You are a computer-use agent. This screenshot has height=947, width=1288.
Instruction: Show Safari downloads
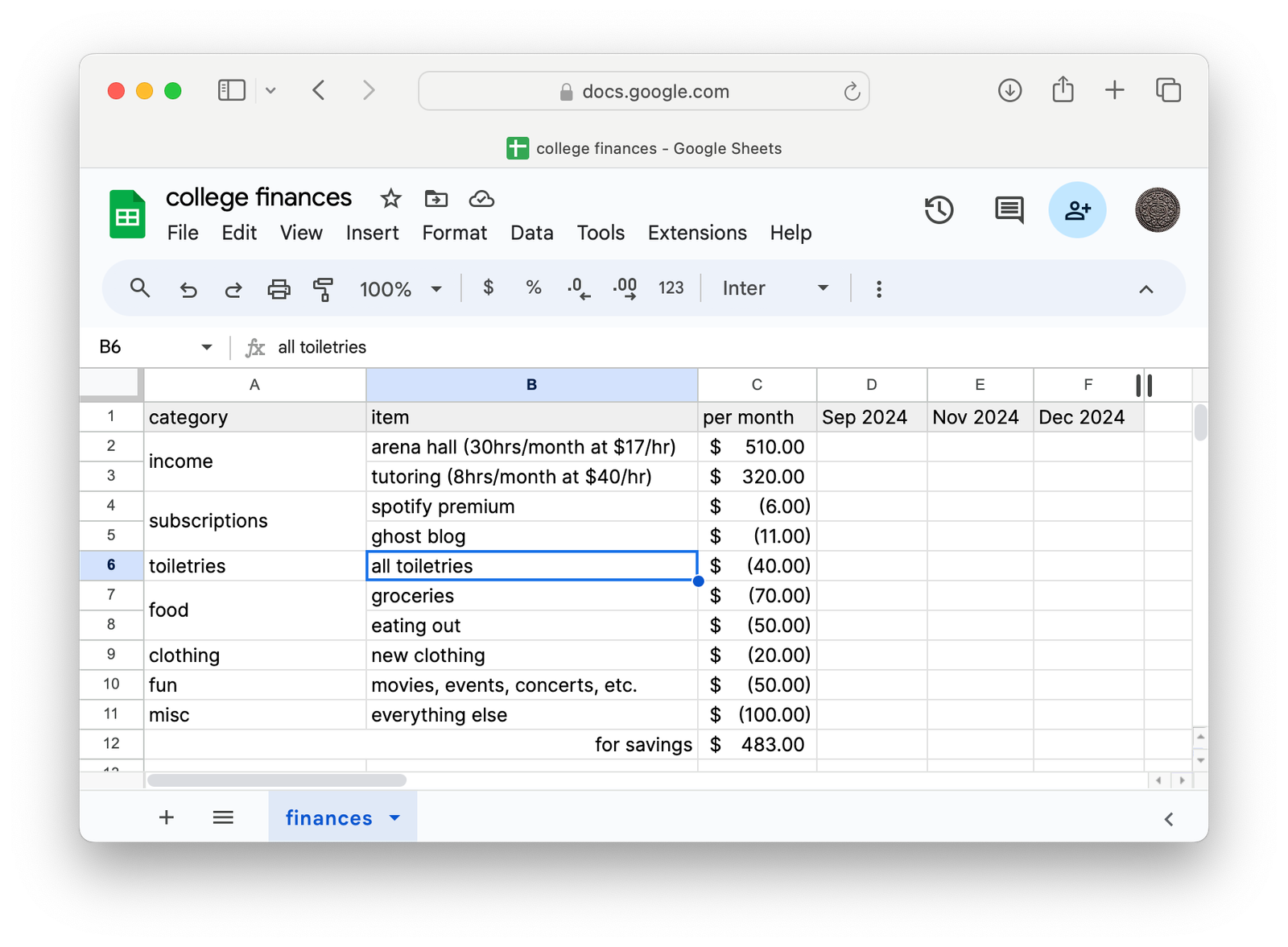(1009, 90)
